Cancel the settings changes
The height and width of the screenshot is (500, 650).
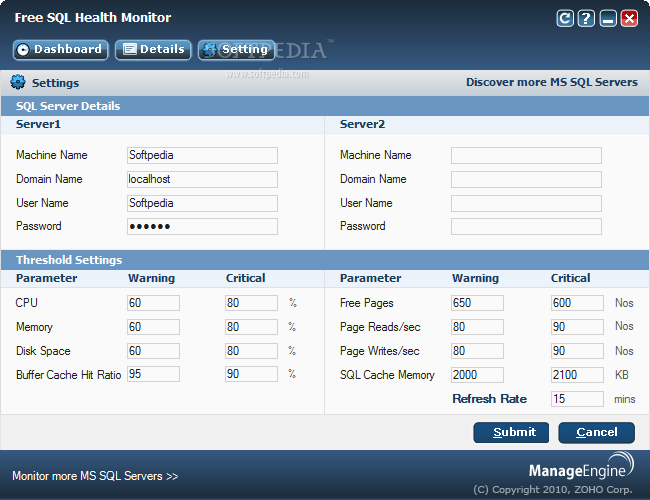click(x=597, y=432)
